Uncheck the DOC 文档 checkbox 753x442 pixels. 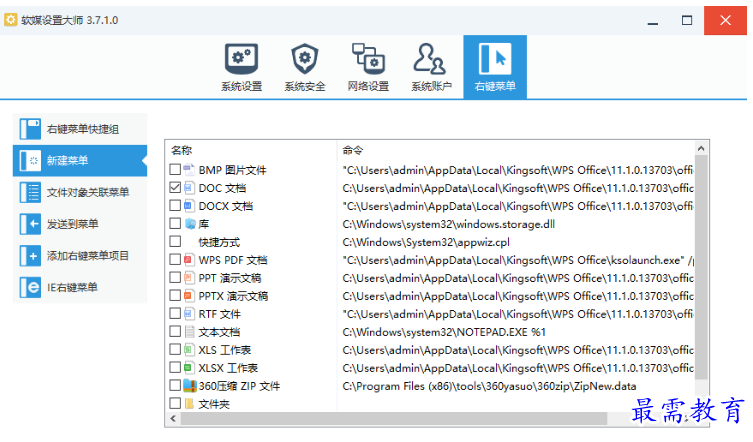pyautogui.click(x=175, y=187)
